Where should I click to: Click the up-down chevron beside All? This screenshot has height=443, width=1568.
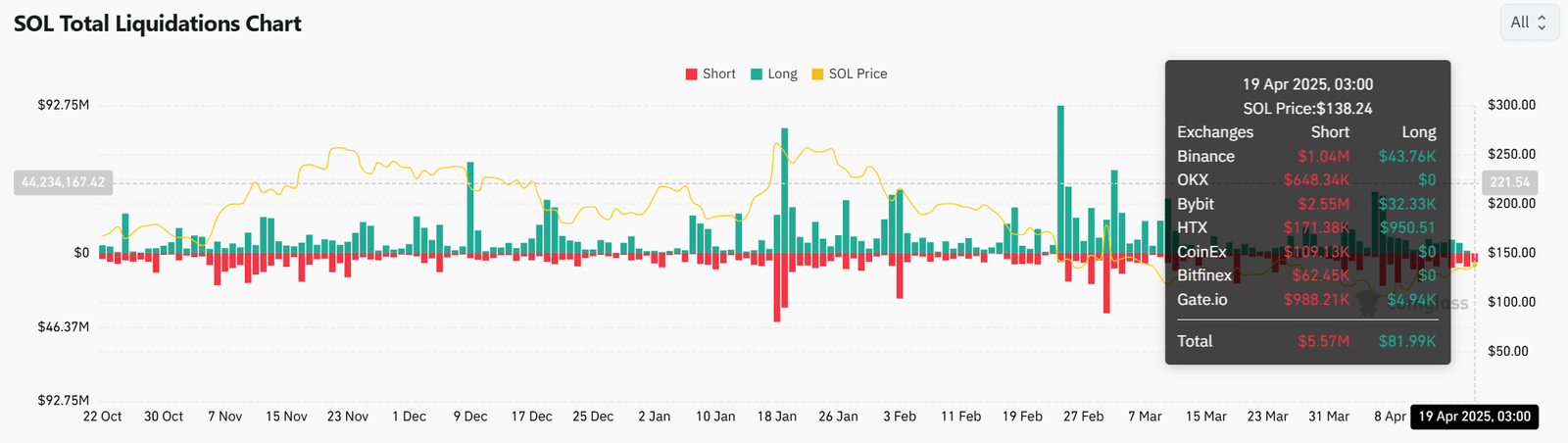(1542, 23)
